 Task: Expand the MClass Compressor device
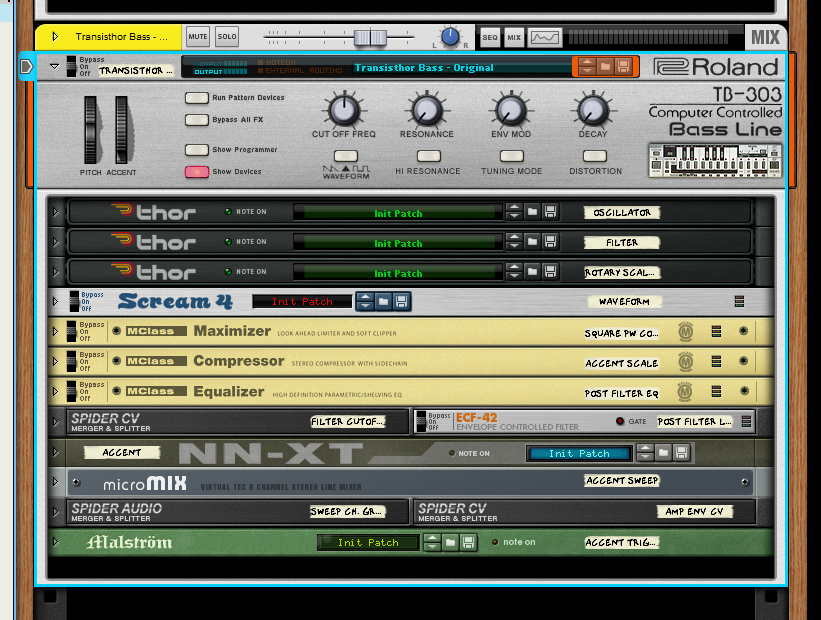55,361
